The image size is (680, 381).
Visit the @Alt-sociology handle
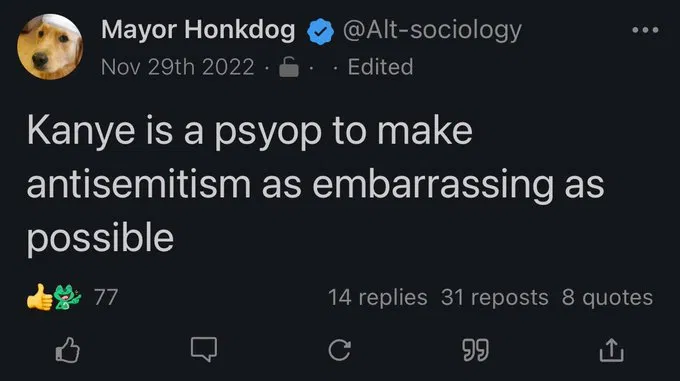click(432, 30)
